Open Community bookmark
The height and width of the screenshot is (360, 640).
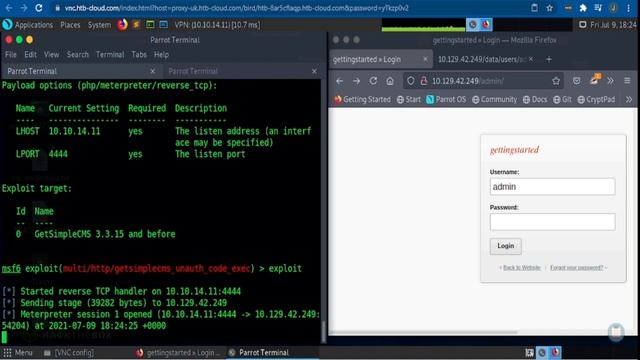494,100
